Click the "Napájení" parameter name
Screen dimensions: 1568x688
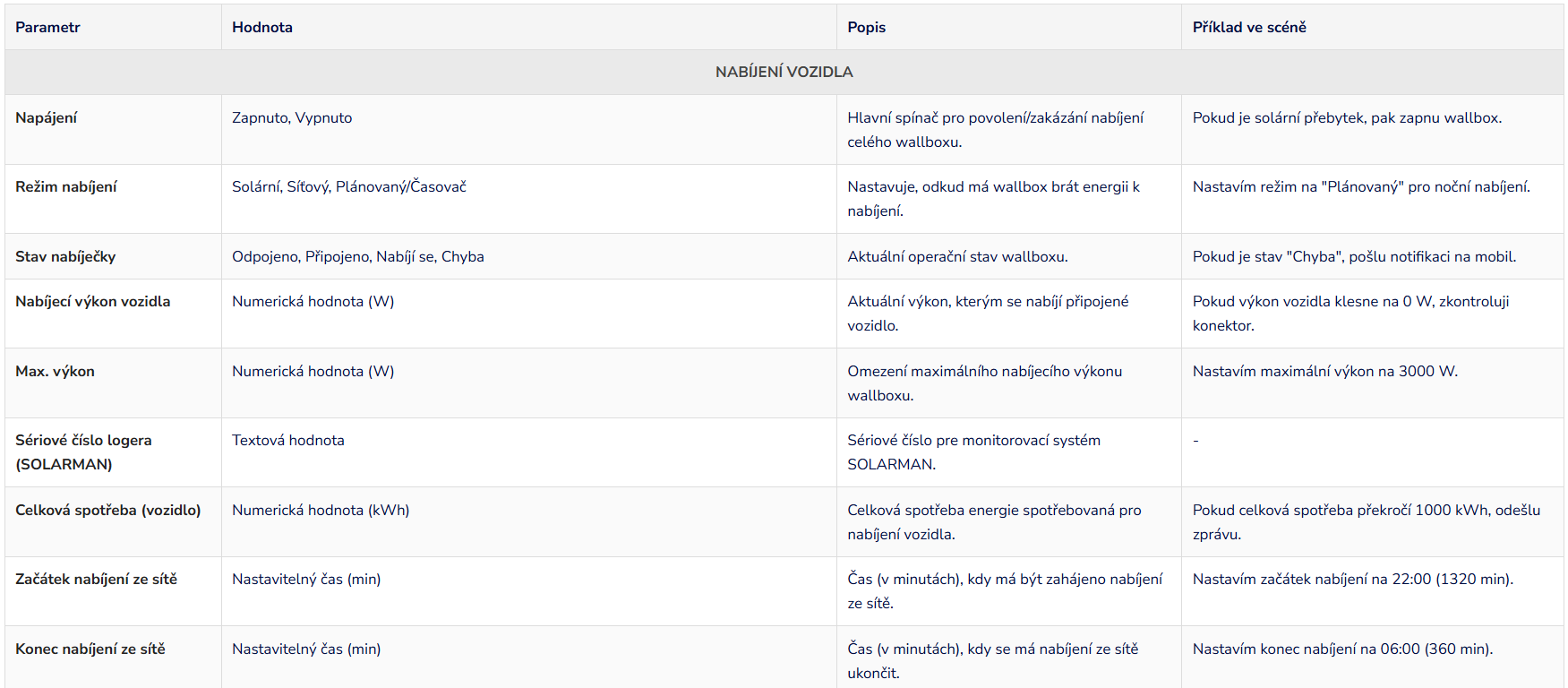tap(47, 117)
